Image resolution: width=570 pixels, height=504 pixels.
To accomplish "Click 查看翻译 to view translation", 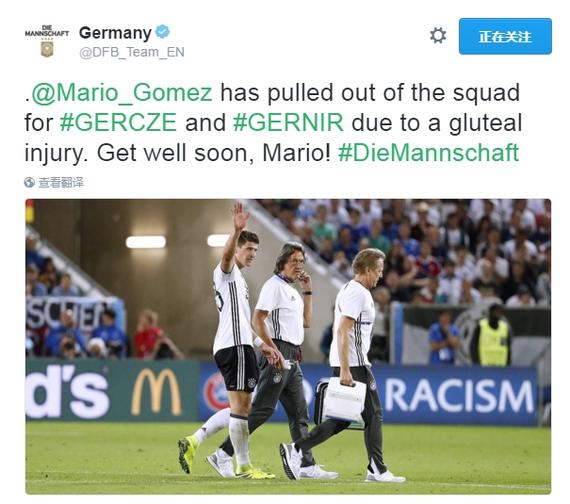I will [x=61, y=182].
